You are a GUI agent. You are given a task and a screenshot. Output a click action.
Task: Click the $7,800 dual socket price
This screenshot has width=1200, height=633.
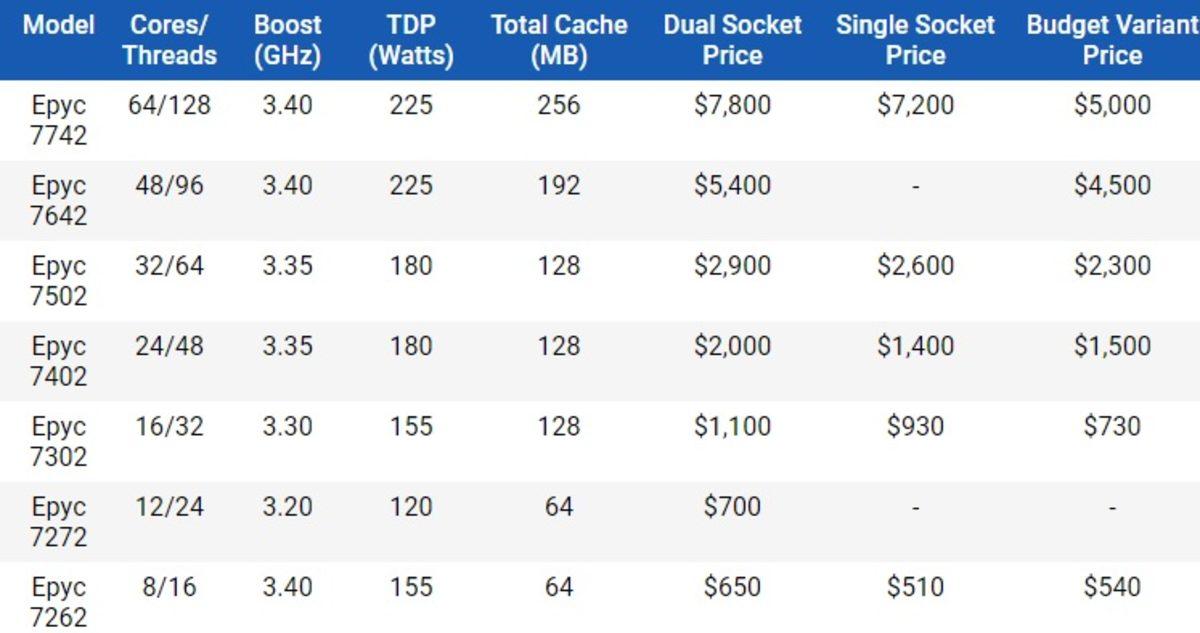[x=732, y=105]
